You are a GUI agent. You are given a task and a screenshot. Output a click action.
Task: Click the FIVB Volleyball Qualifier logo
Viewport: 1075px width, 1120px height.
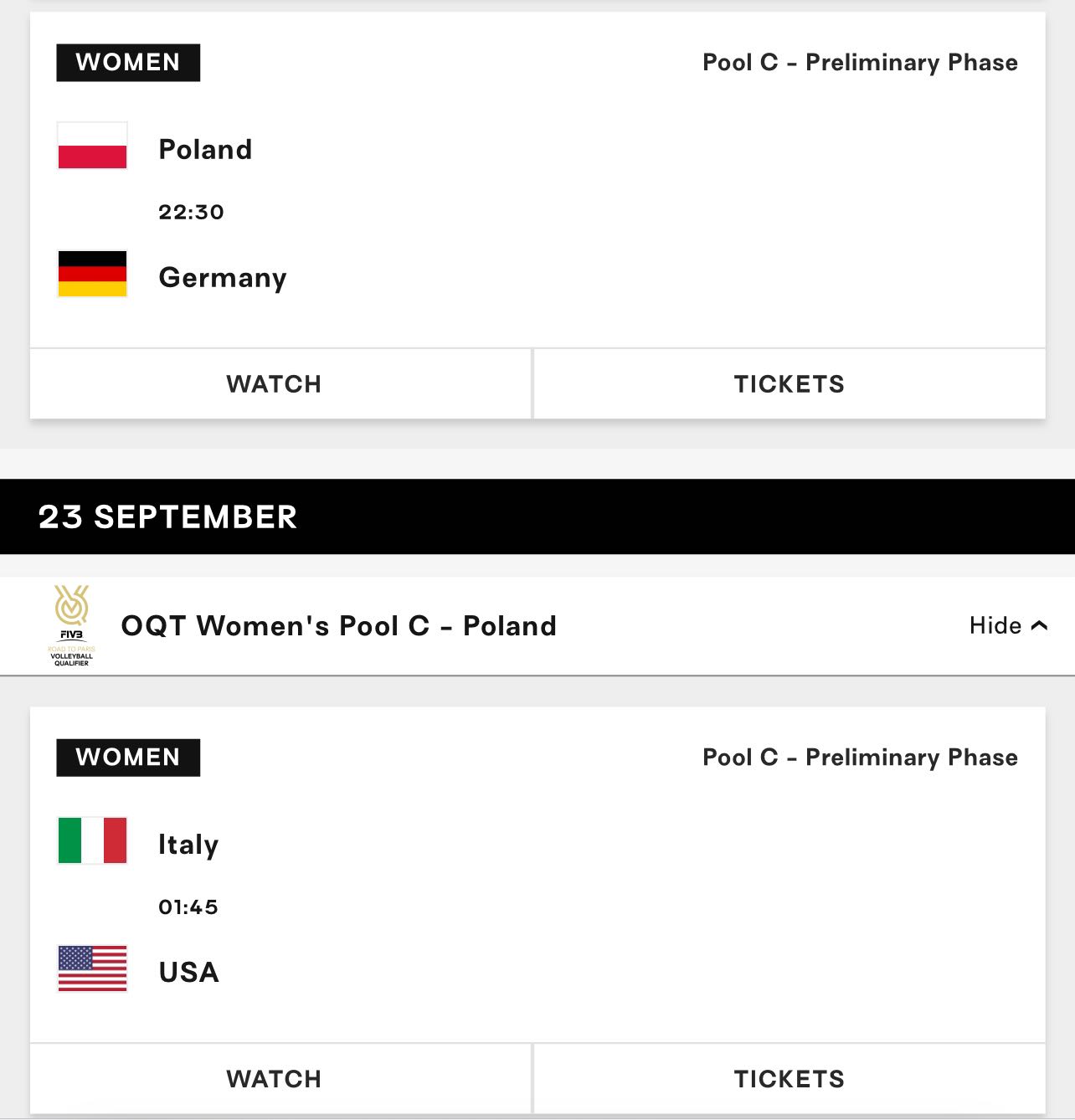pyautogui.click(x=71, y=625)
